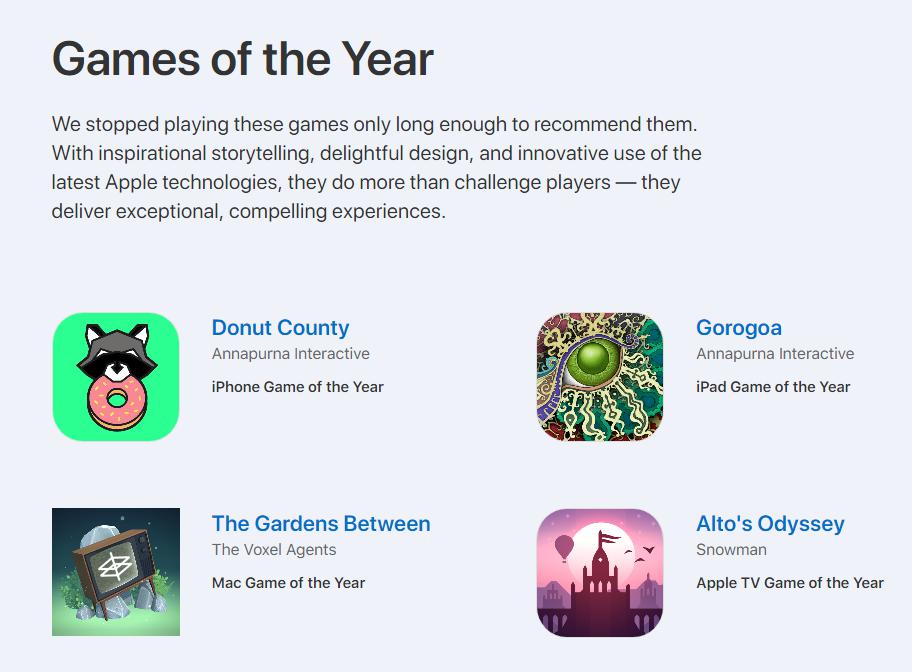Click the Gorogoa green eye app icon

(x=600, y=376)
